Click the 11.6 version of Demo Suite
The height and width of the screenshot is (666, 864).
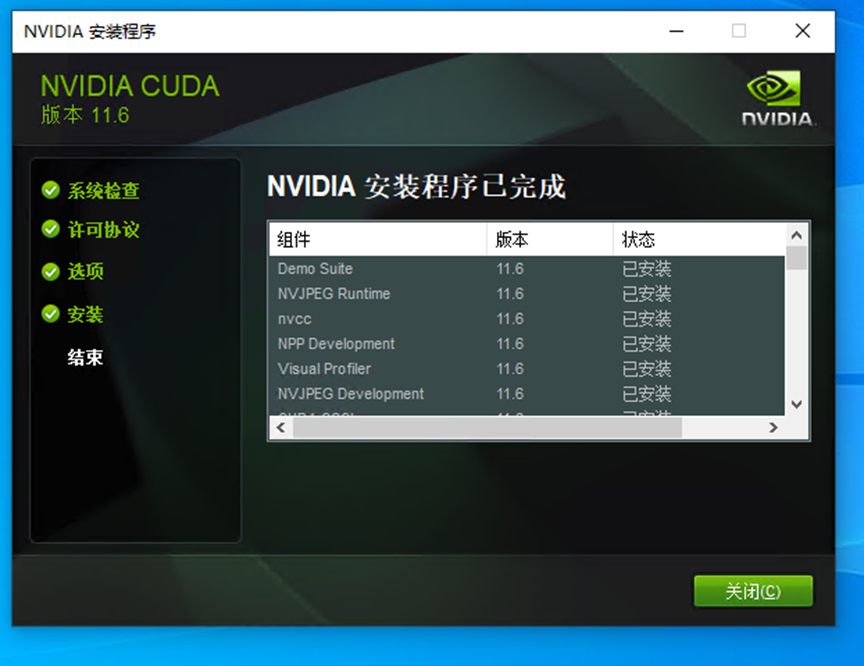pos(510,269)
